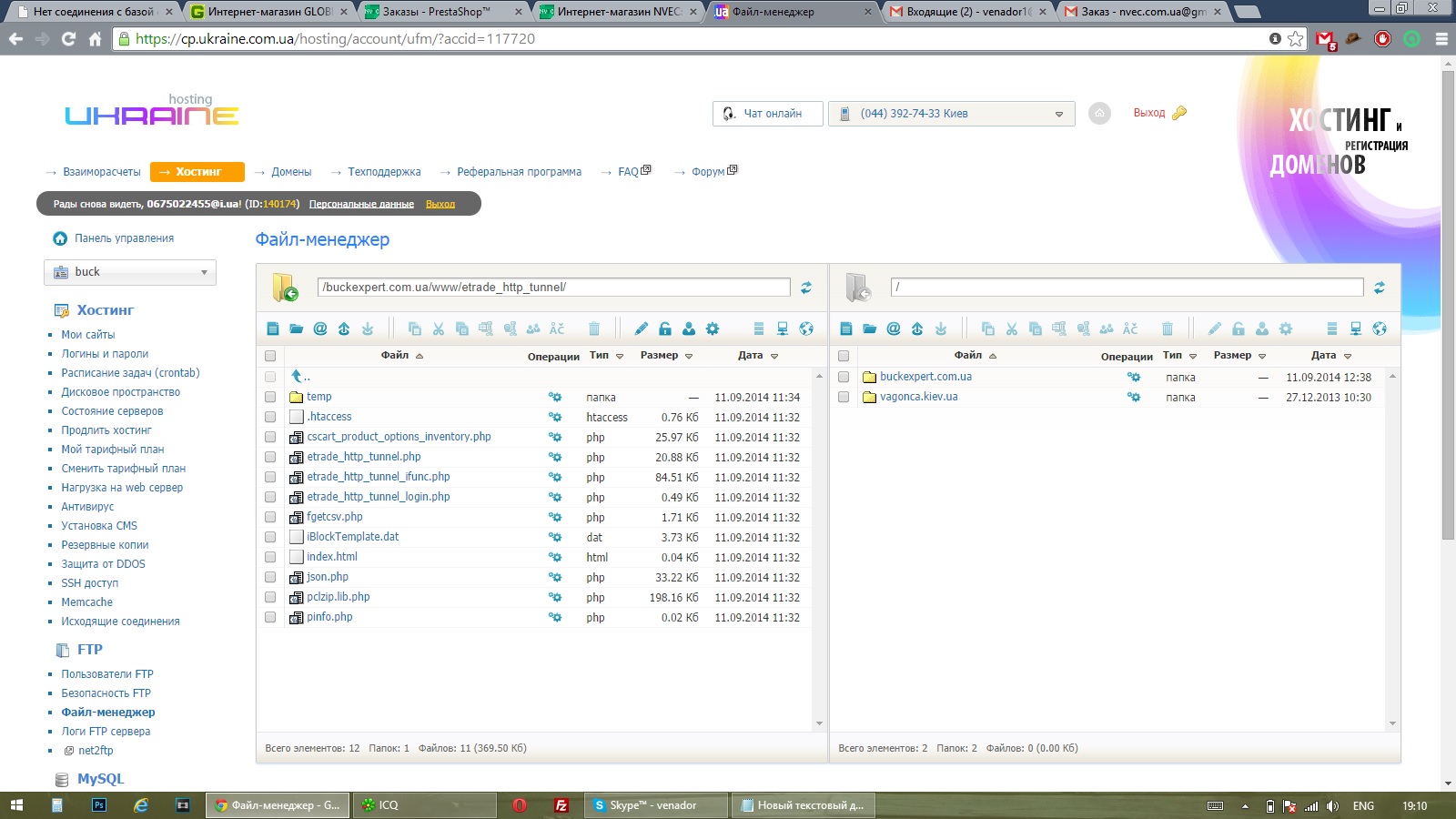Sort right panel by Размер column

(1239, 356)
